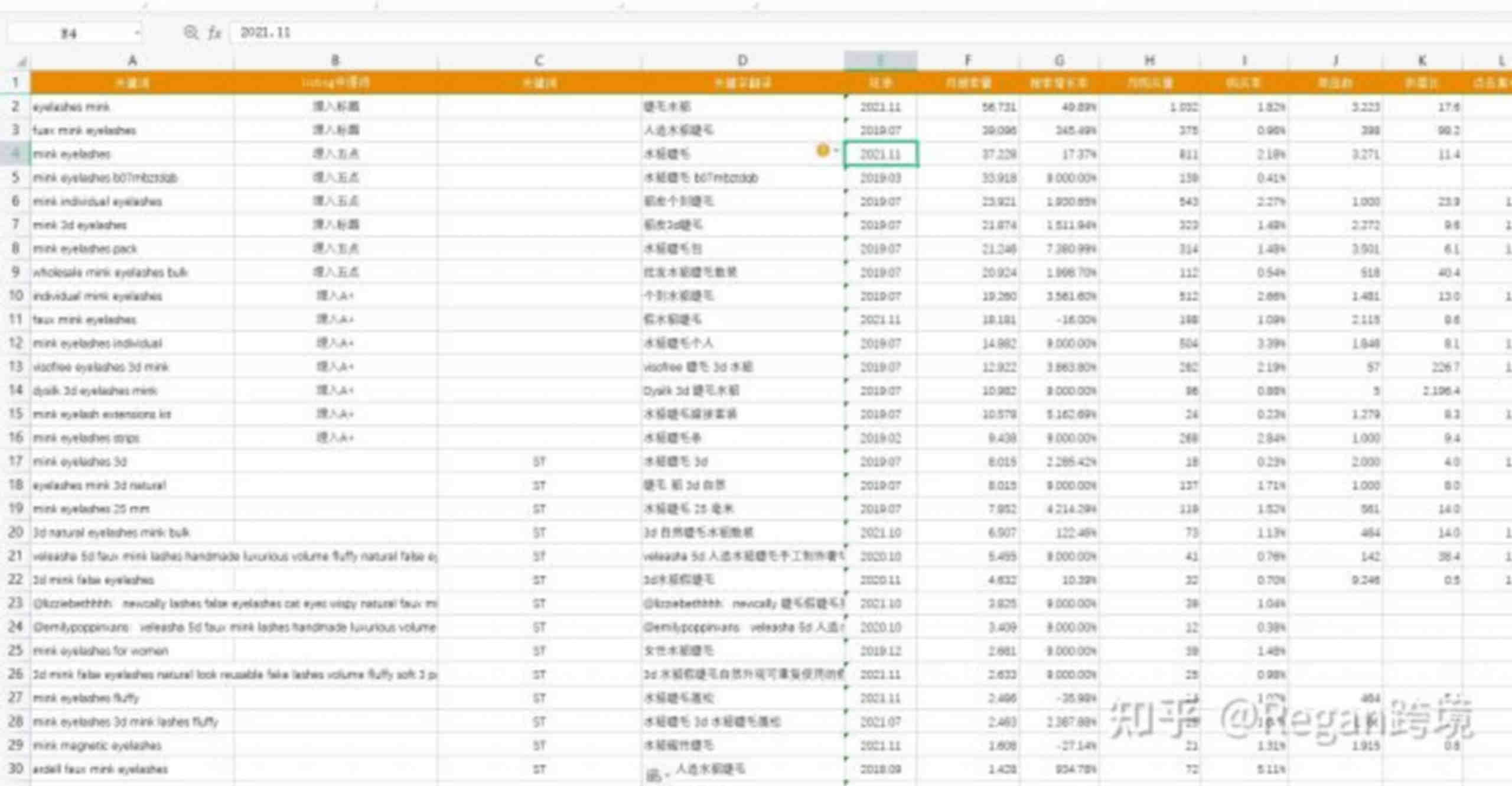Click cell 'faux mink eyelashes' in row 3

(132, 130)
